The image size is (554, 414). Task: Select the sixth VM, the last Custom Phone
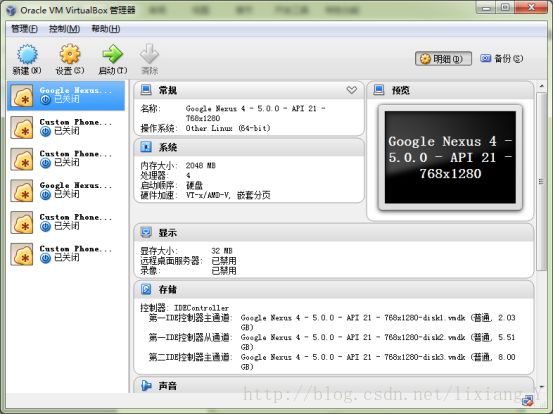[x=66, y=254]
